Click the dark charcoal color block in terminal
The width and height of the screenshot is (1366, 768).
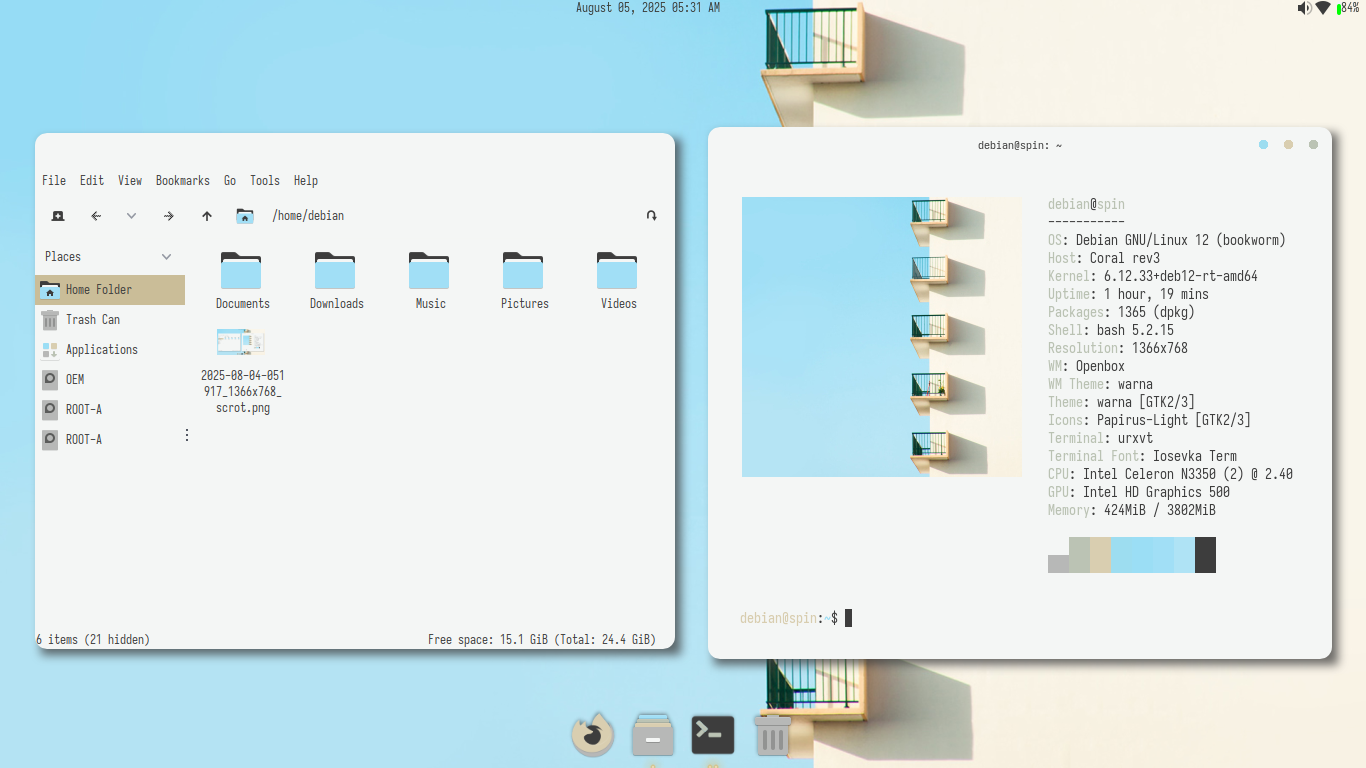click(x=1205, y=555)
